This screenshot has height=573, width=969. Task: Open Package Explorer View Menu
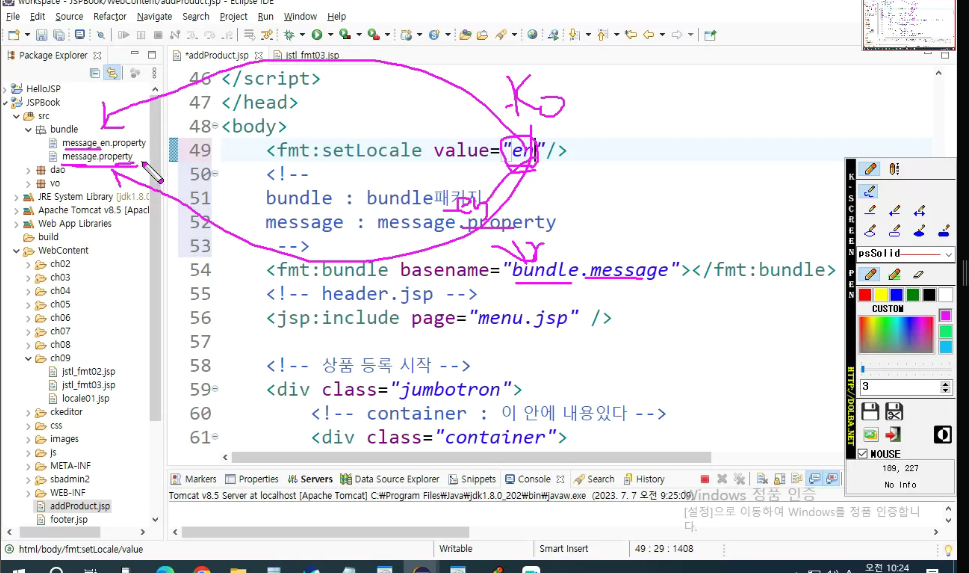click(x=154, y=73)
